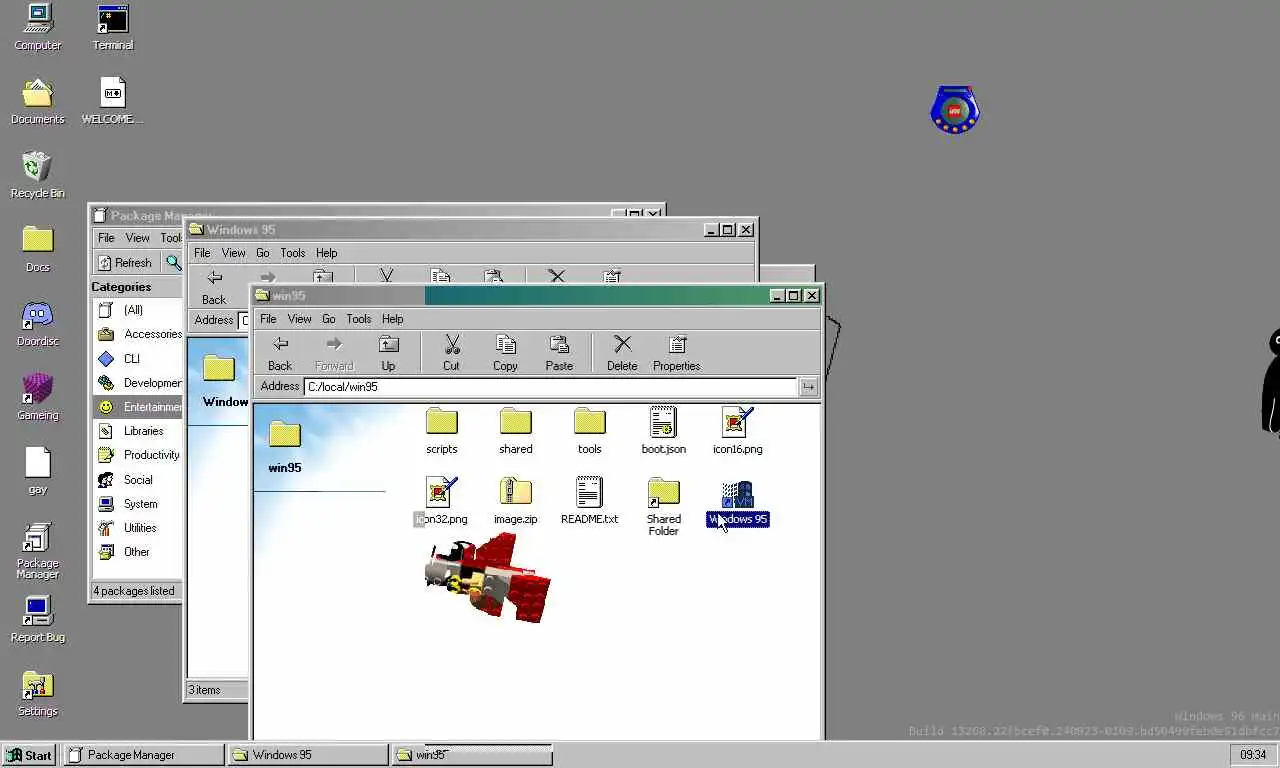Viewport: 1280px width, 768px height.
Task: Select the shared folder
Action: tap(515, 432)
